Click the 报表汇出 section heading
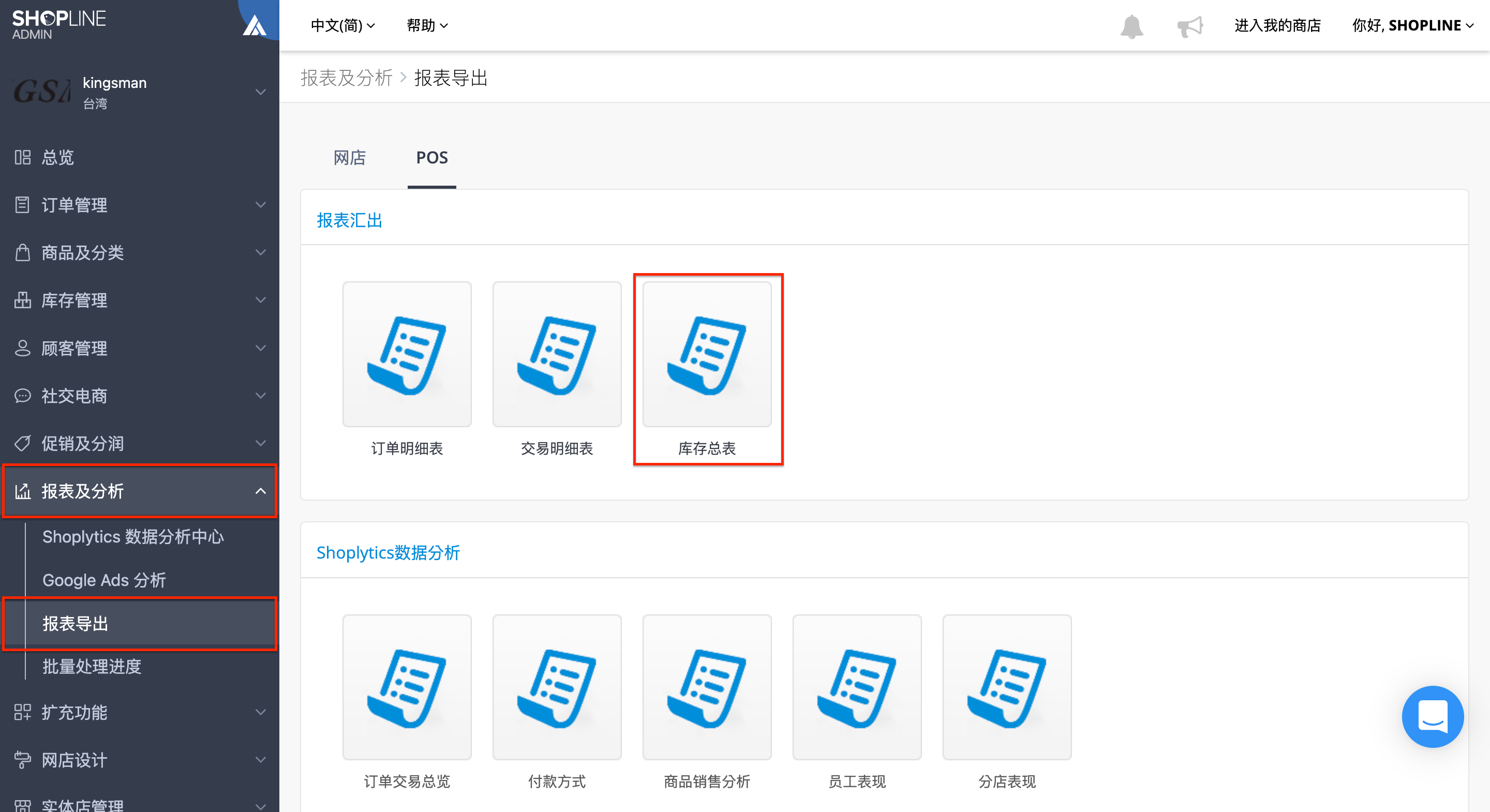This screenshot has width=1490, height=812. [349, 220]
